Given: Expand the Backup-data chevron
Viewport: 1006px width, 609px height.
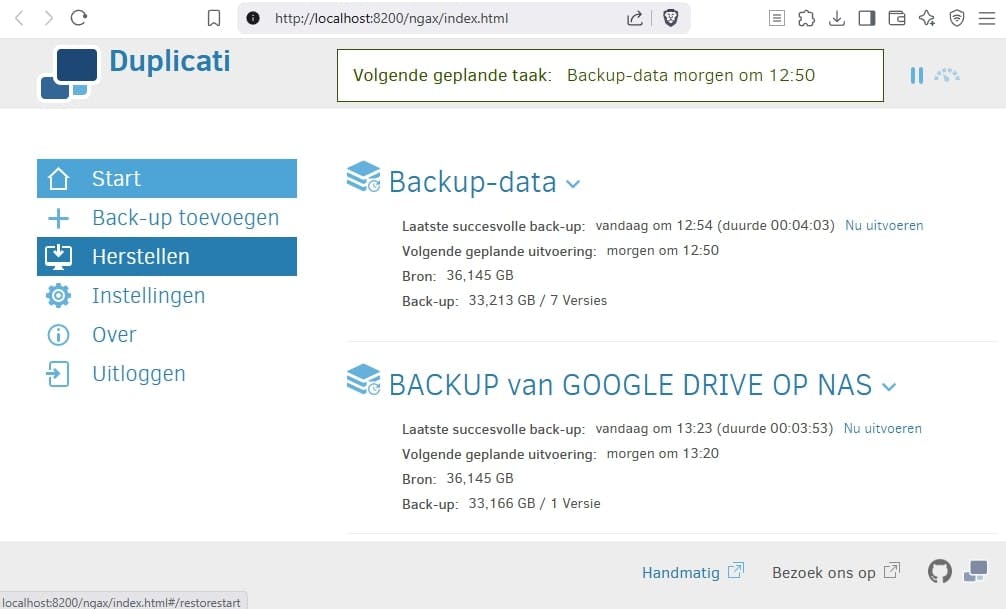Looking at the screenshot, I should pyautogui.click(x=572, y=185).
